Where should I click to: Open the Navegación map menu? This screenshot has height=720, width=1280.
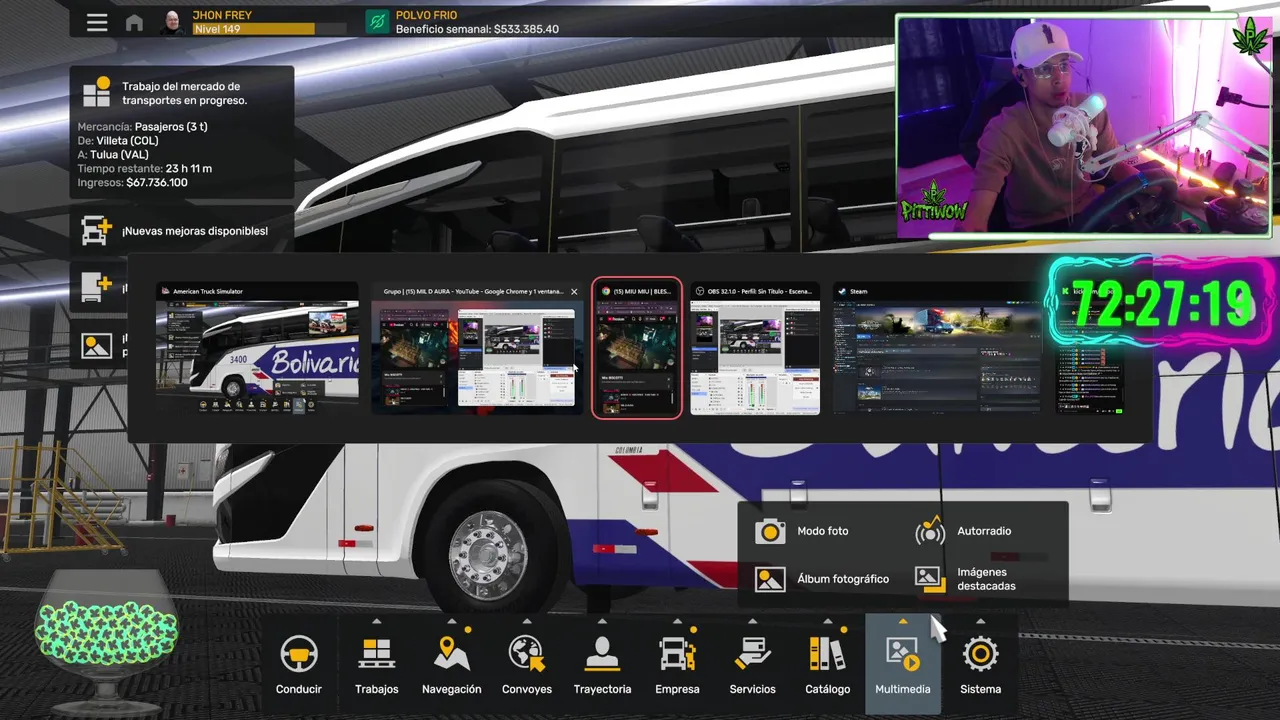point(452,665)
